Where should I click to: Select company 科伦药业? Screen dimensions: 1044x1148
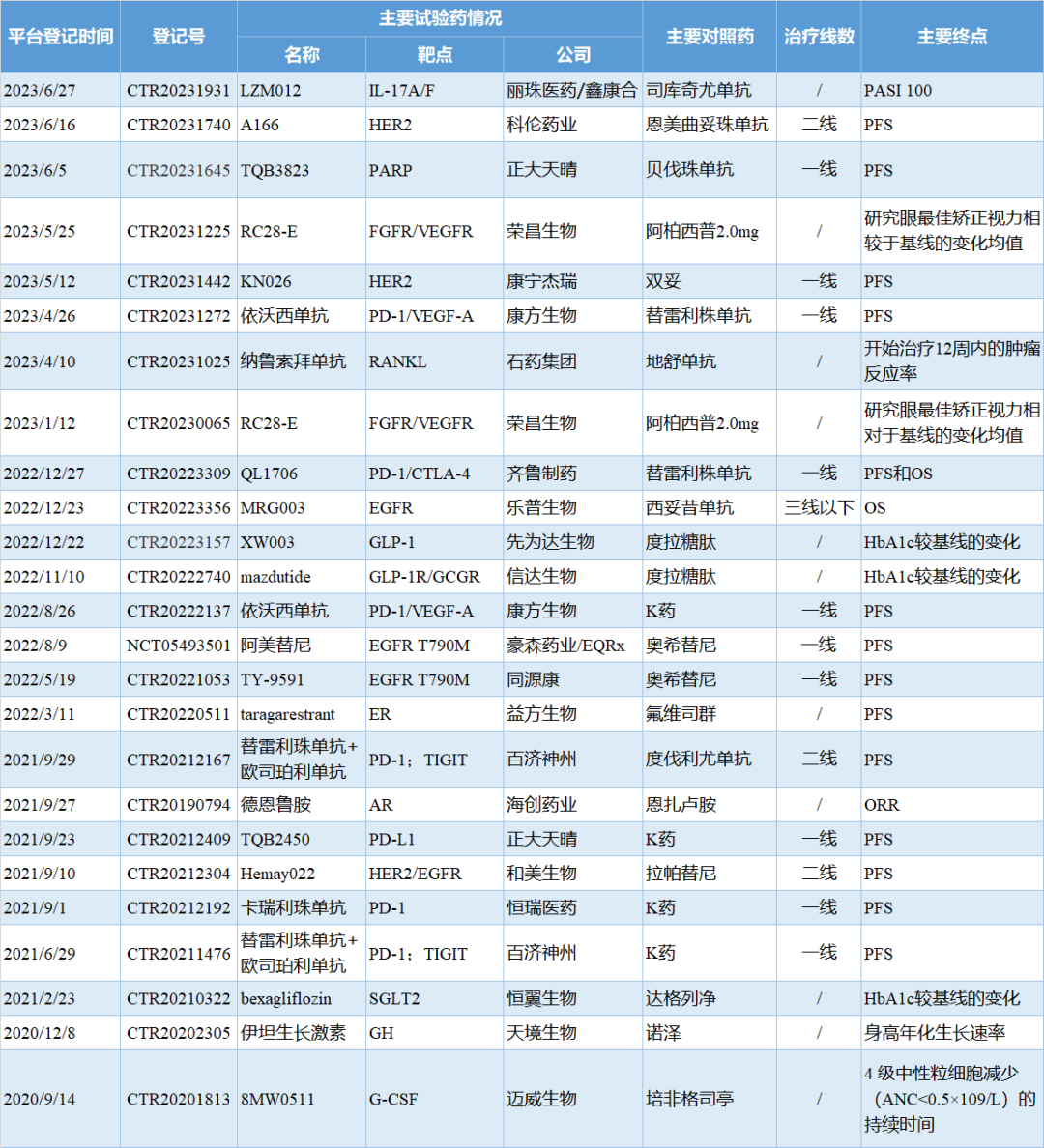[x=541, y=126]
